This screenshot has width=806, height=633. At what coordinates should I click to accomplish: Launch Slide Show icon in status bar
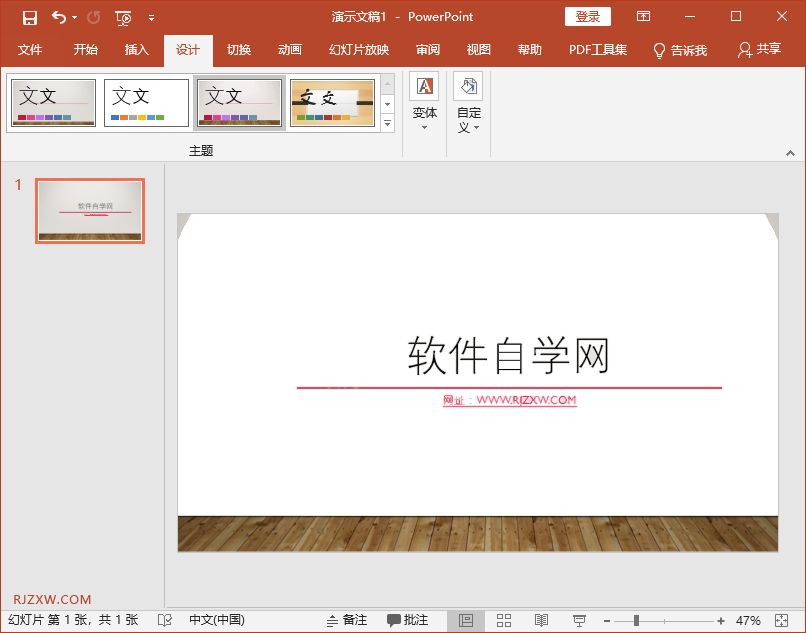coord(579,620)
